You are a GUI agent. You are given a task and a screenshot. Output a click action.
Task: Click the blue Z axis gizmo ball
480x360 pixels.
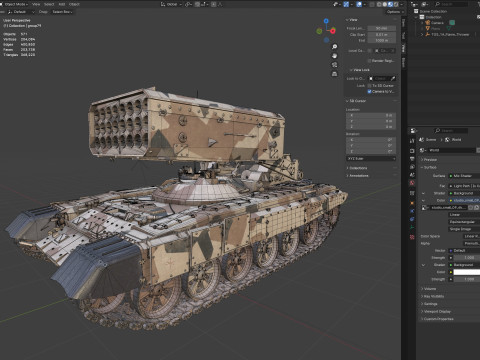tap(326, 21)
